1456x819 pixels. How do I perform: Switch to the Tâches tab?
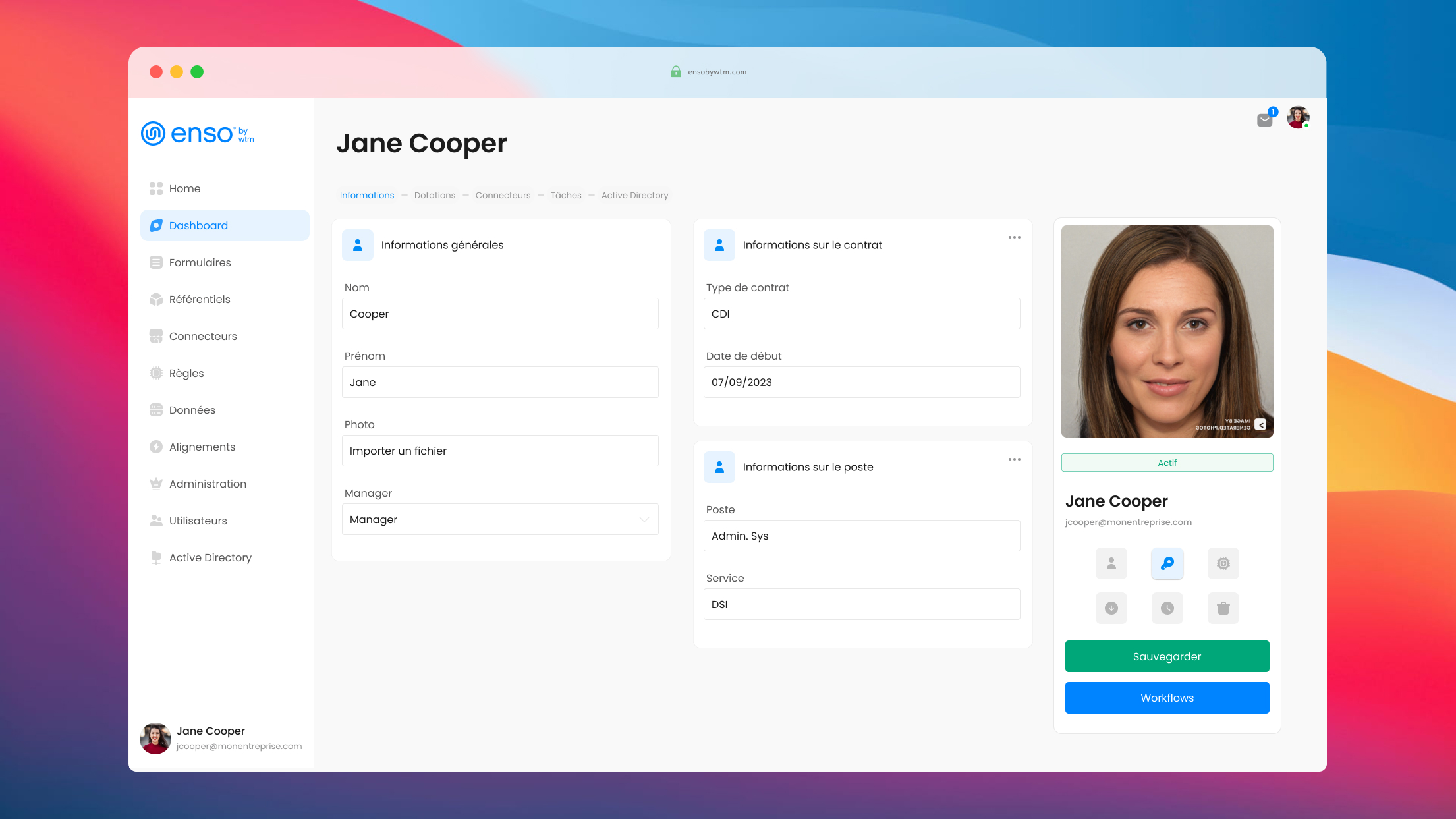566,195
